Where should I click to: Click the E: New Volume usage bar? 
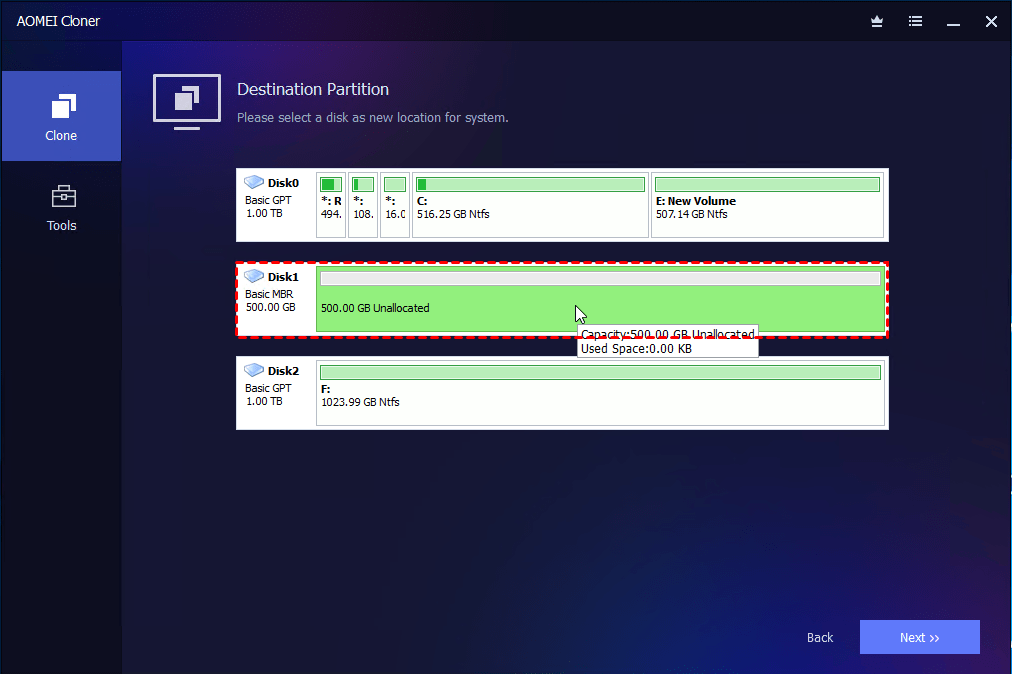767,185
